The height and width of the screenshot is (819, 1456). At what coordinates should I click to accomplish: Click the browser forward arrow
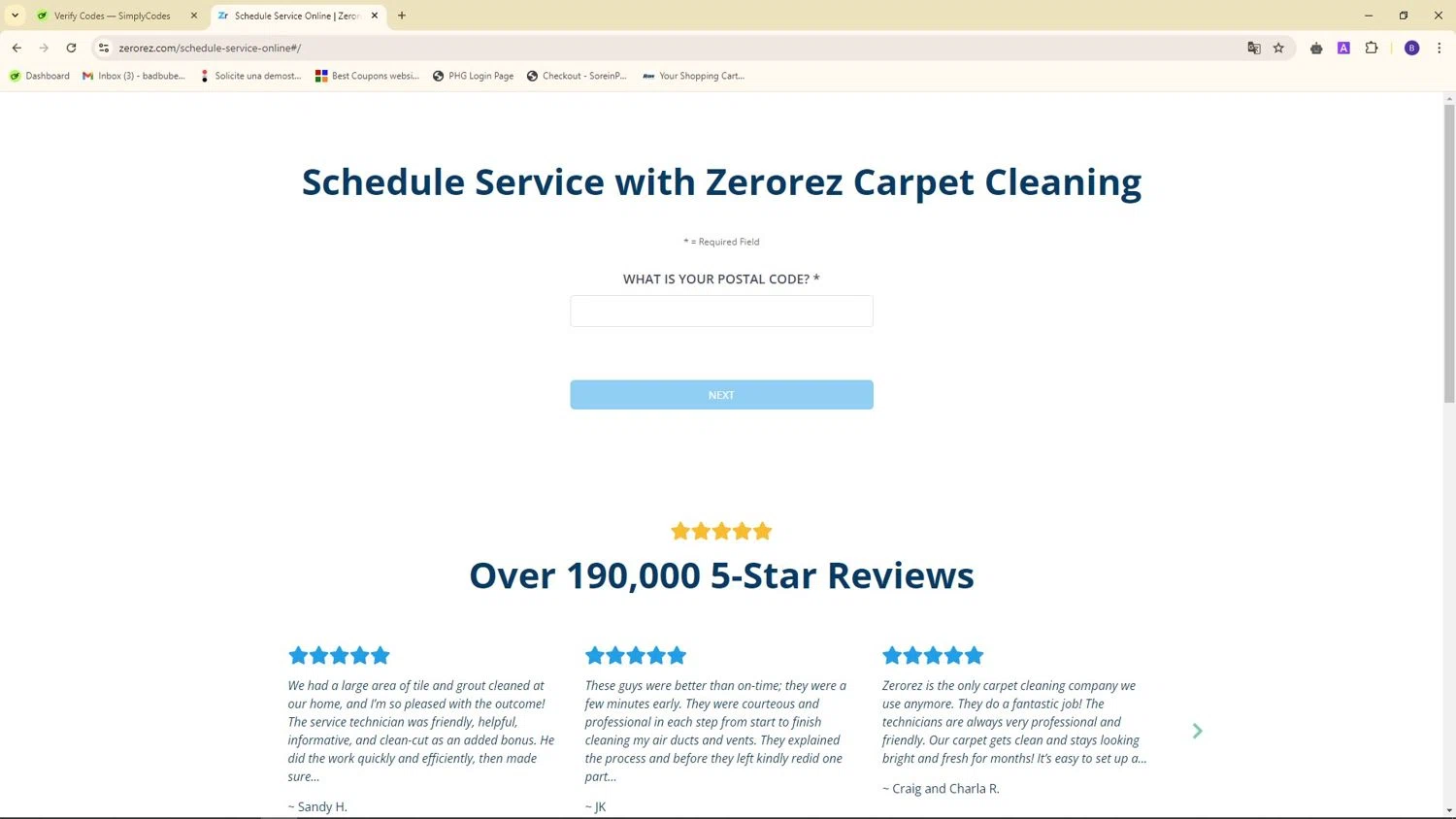click(x=44, y=48)
